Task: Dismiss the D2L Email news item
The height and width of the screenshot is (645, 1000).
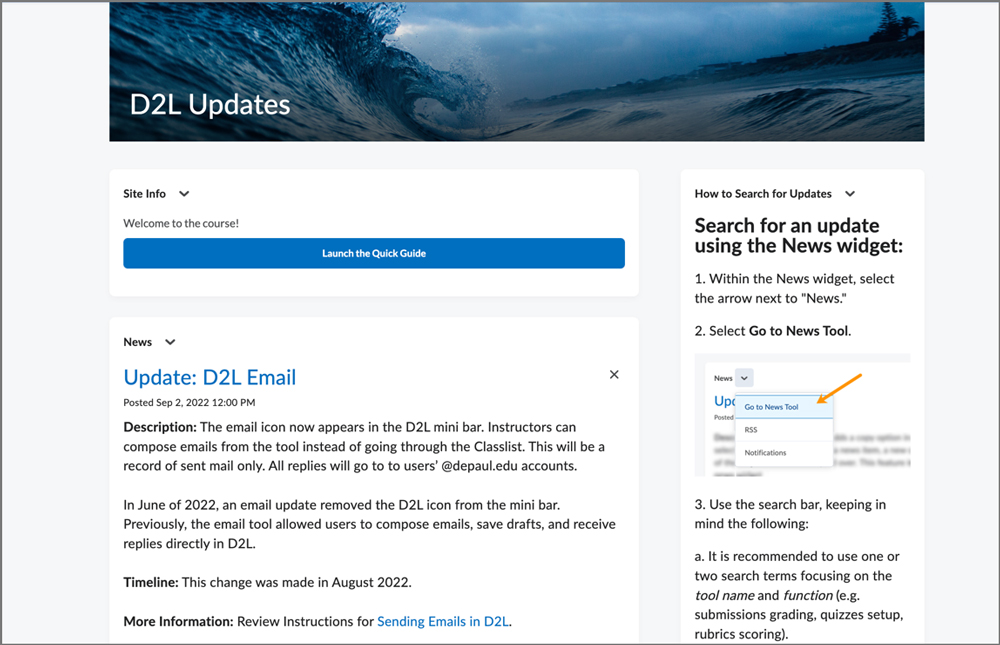Action: [614, 374]
